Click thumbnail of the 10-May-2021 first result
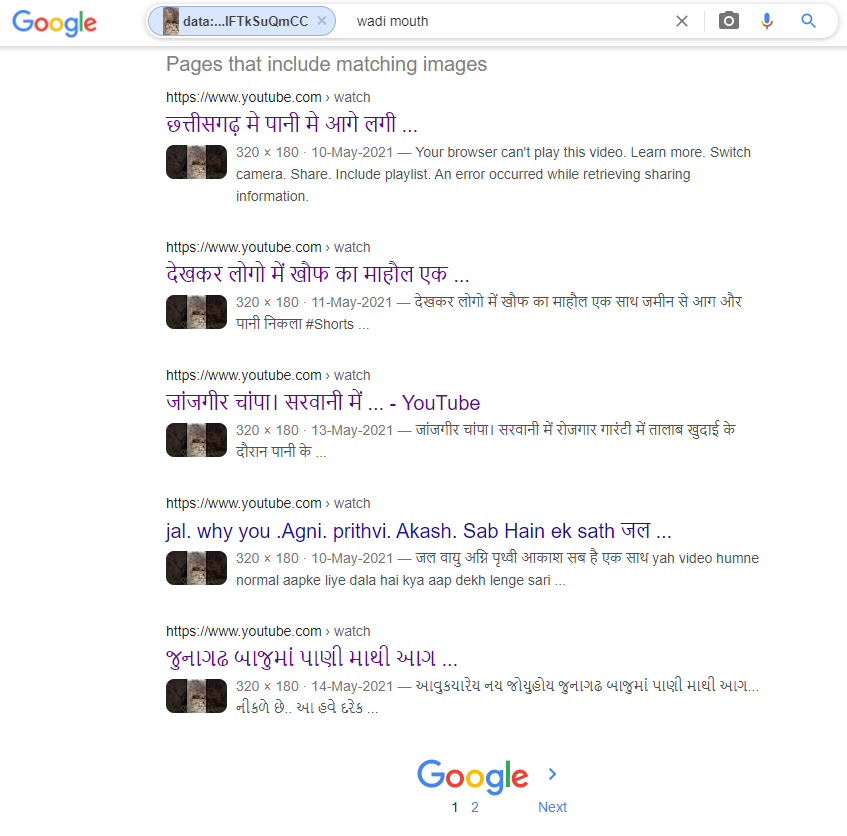 click(196, 161)
